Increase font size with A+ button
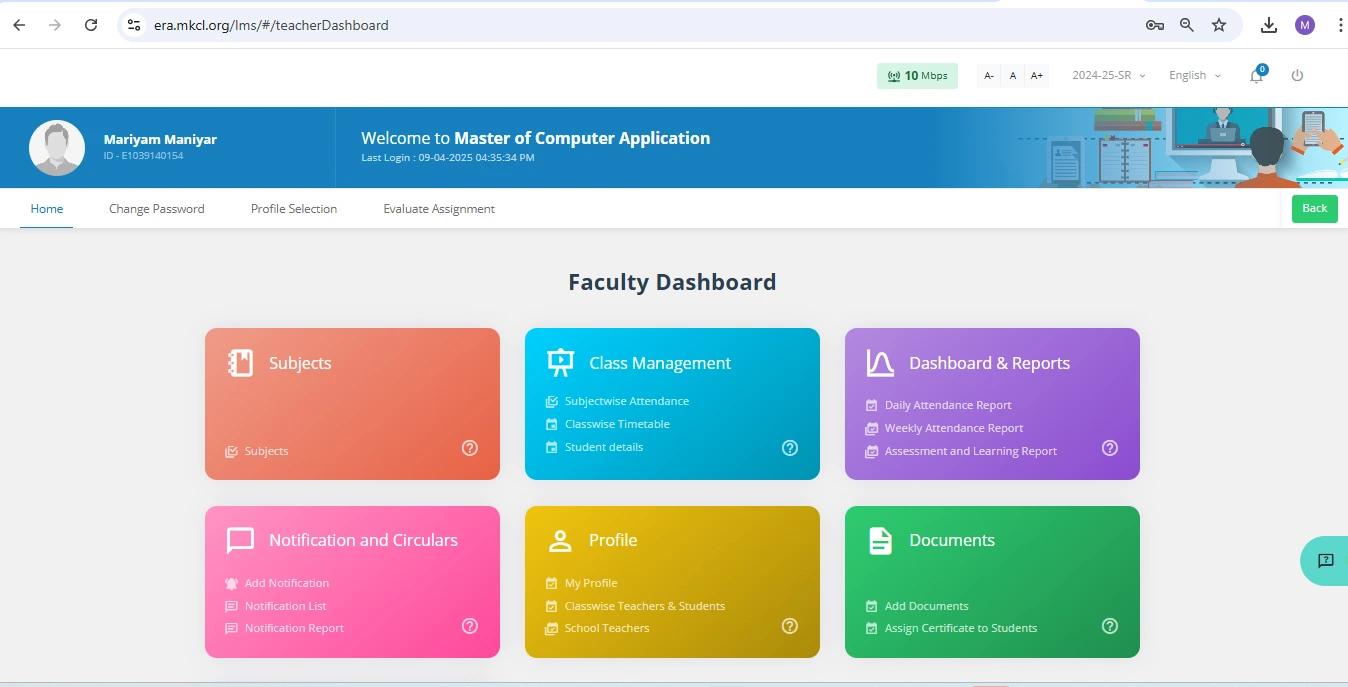Viewport: 1348px width, 687px height. tap(1037, 76)
